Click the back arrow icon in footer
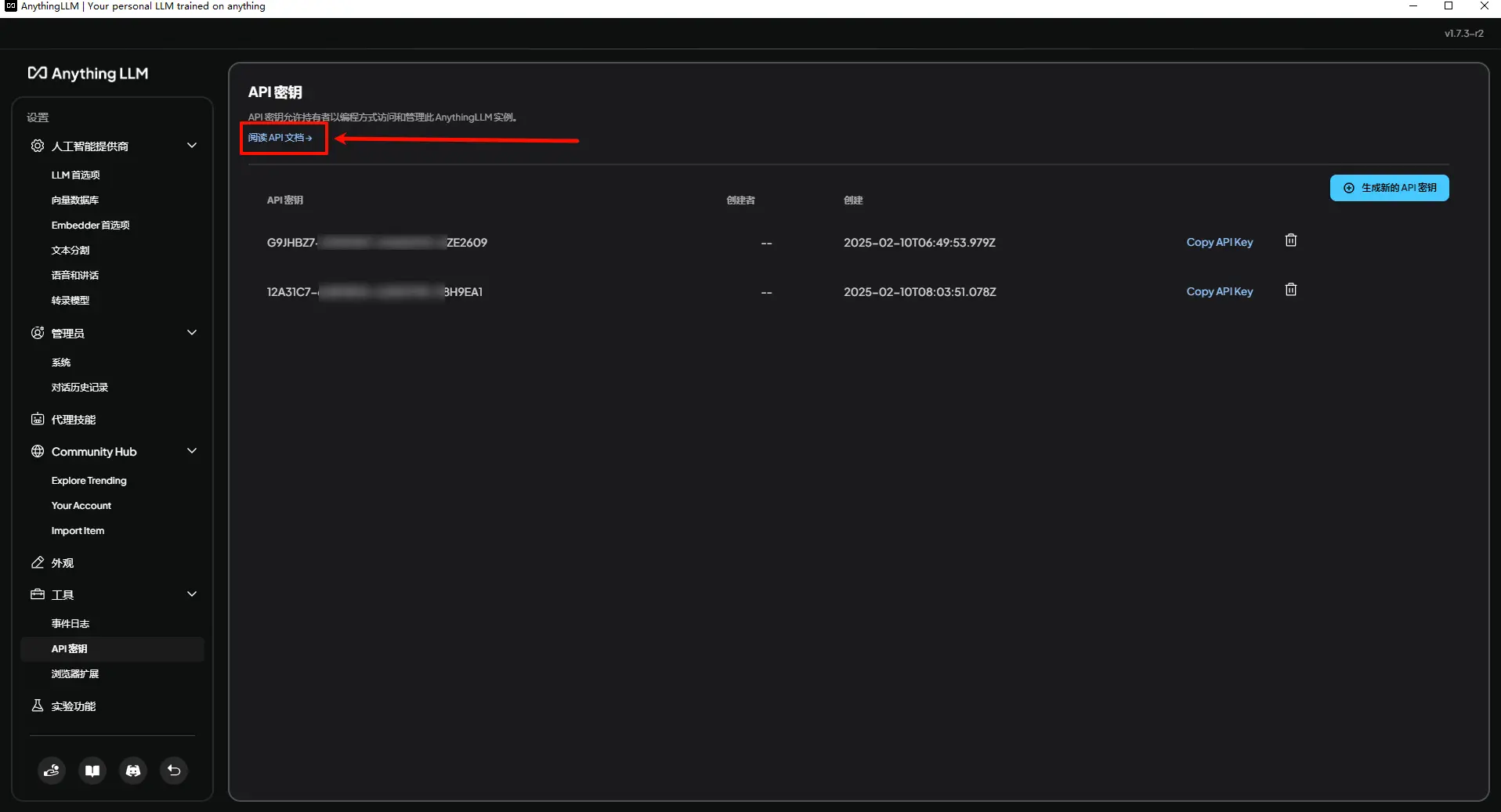Image resolution: width=1501 pixels, height=812 pixels. [x=174, y=770]
